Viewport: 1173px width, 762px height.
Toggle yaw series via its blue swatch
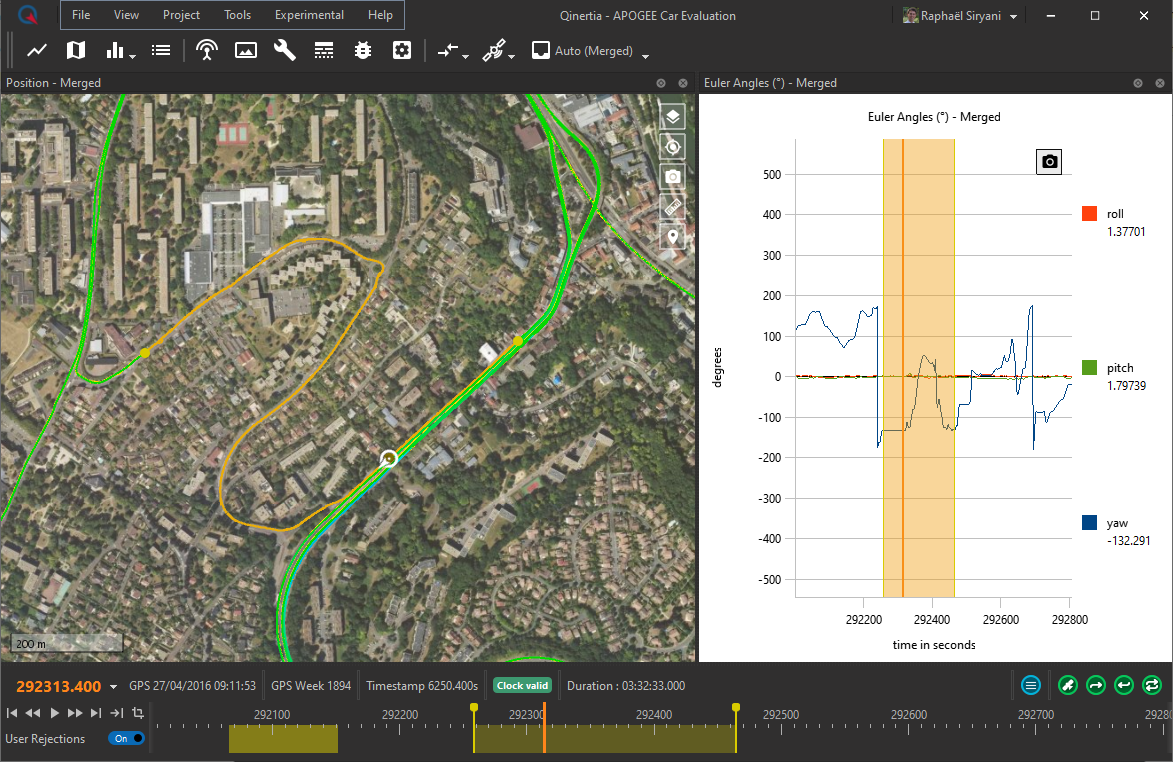tap(1089, 523)
